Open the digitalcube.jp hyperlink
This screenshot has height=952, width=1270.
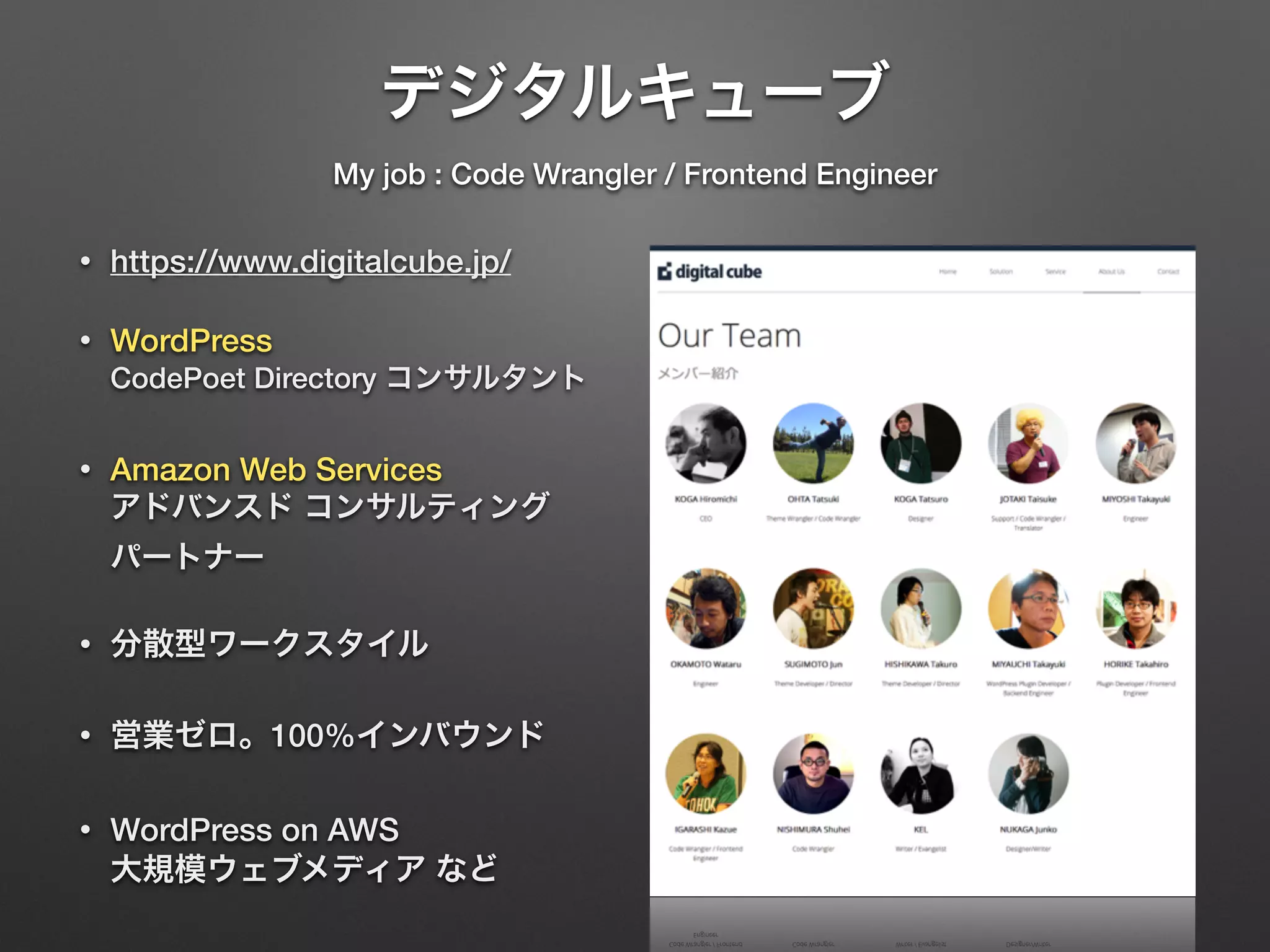310,262
